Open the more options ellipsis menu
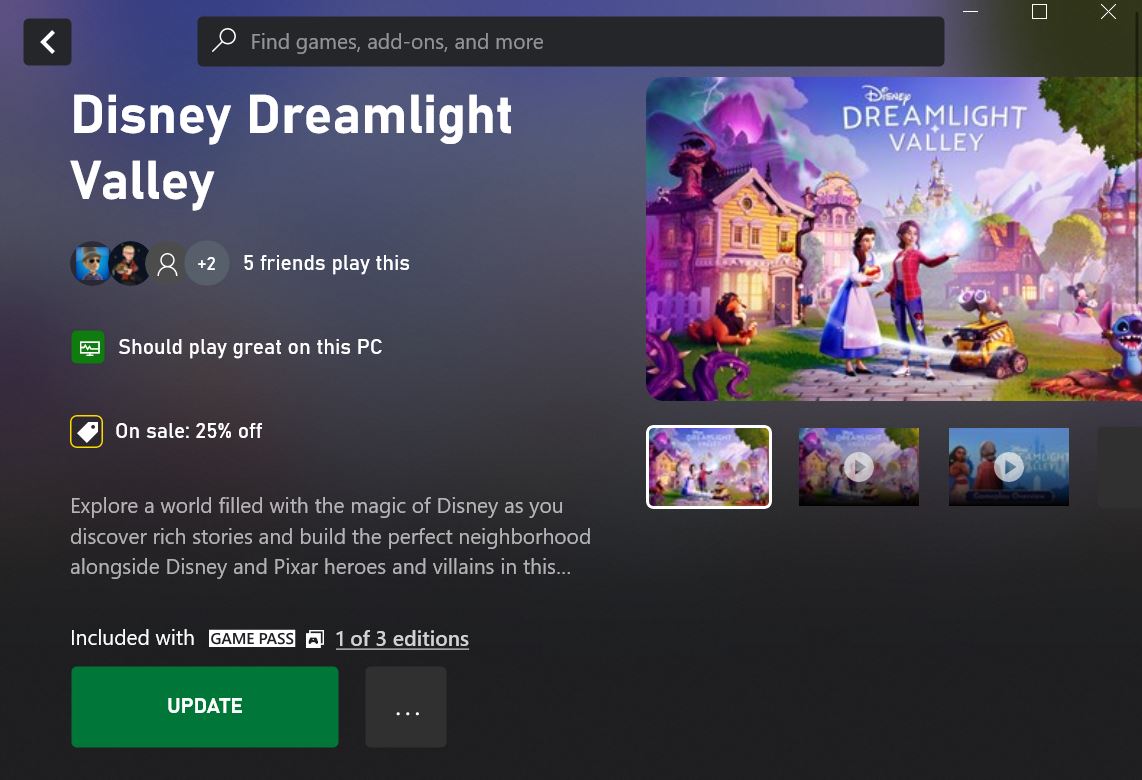Image resolution: width=1142 pixels, height=780 pixels. pos(406,706)
